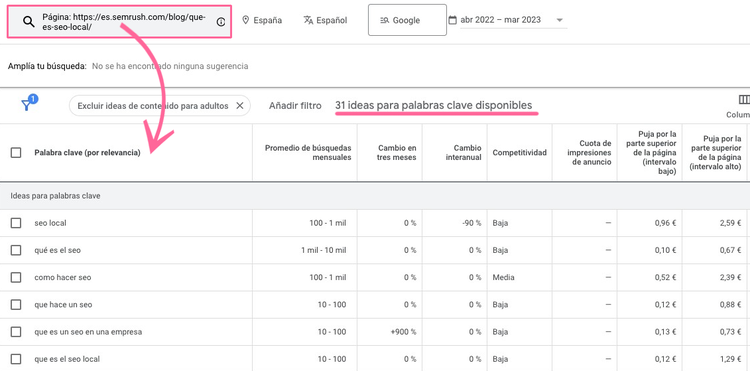Click Añadir filtro
The width and height of the screenshot is (750, 371).
pos(295,106)
